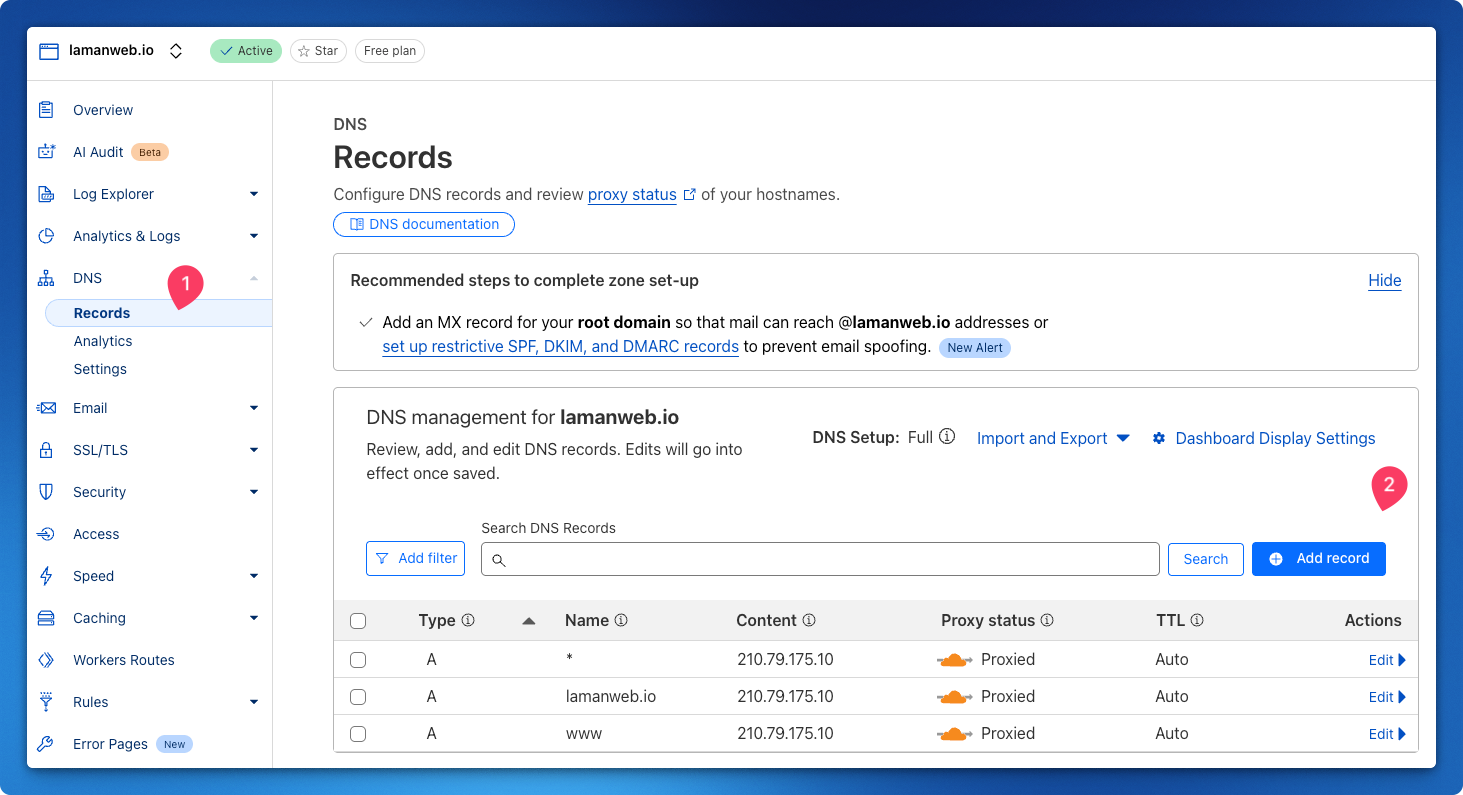Click the Access arrow icon
This screenshot has height=795, width=1463.
(x=46, y=534)
